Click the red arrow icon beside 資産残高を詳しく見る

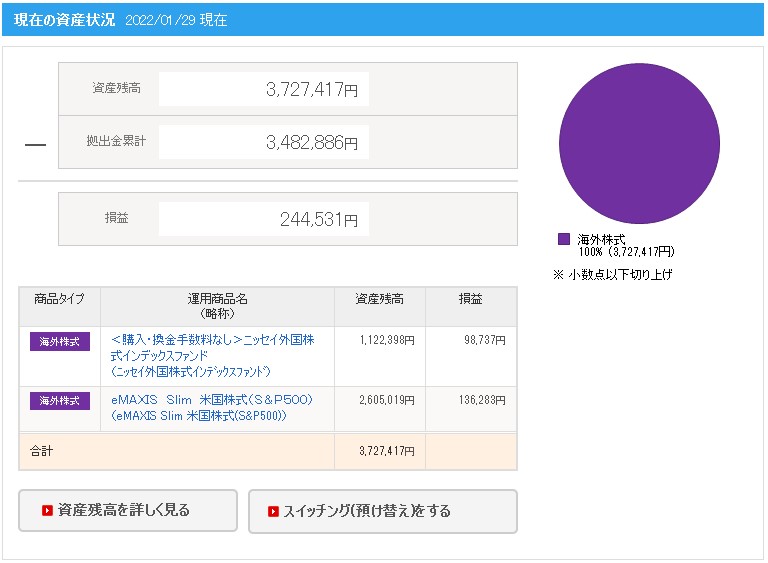pyautogui.click(x=47, y=511)
